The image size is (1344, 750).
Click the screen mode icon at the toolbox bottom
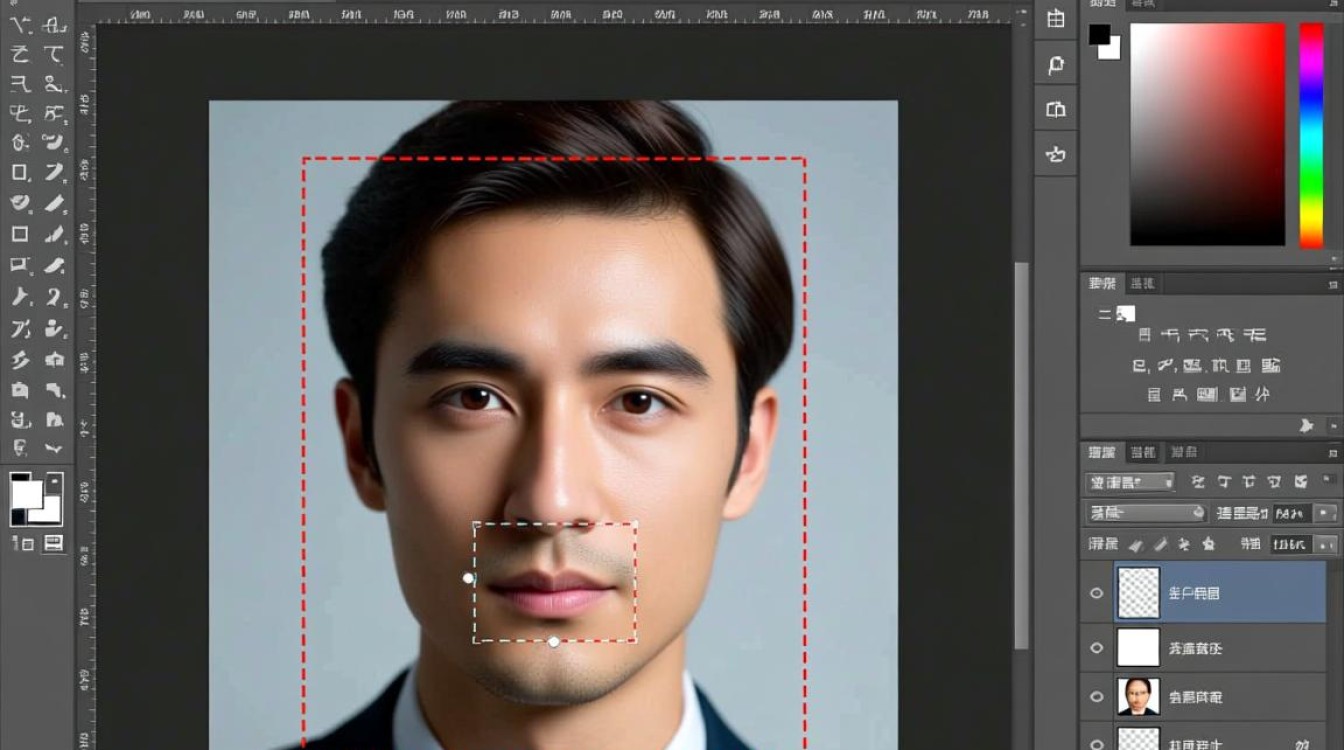point(54,543)
